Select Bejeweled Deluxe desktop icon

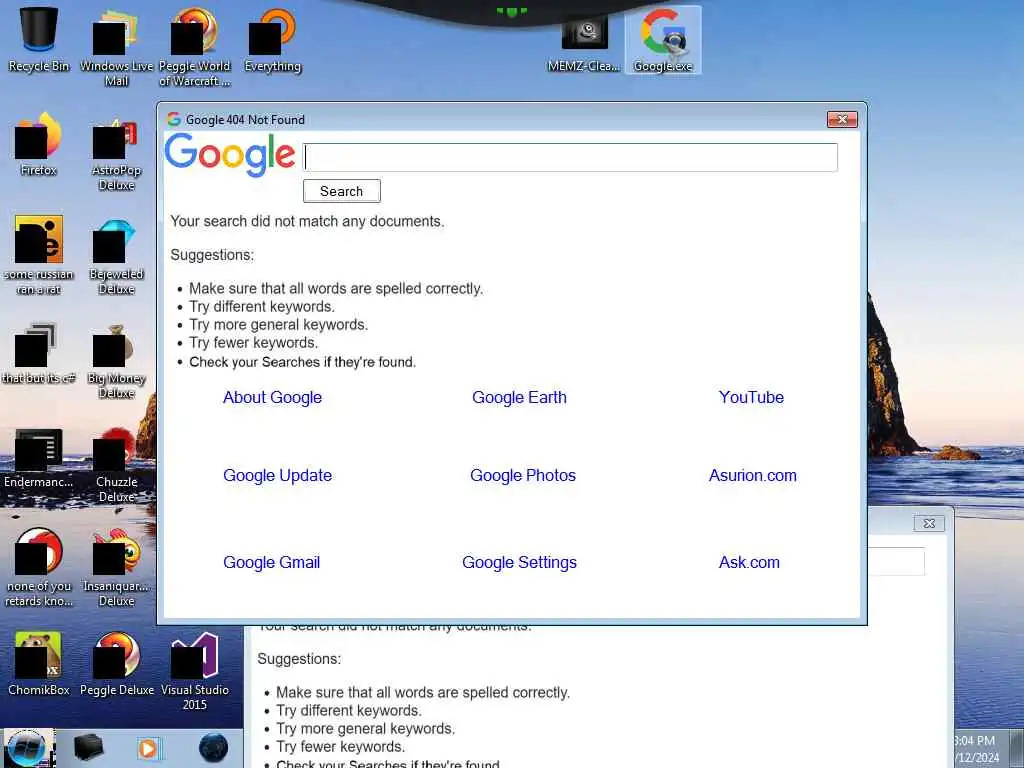pyautogui.click(x=116, y=258)
